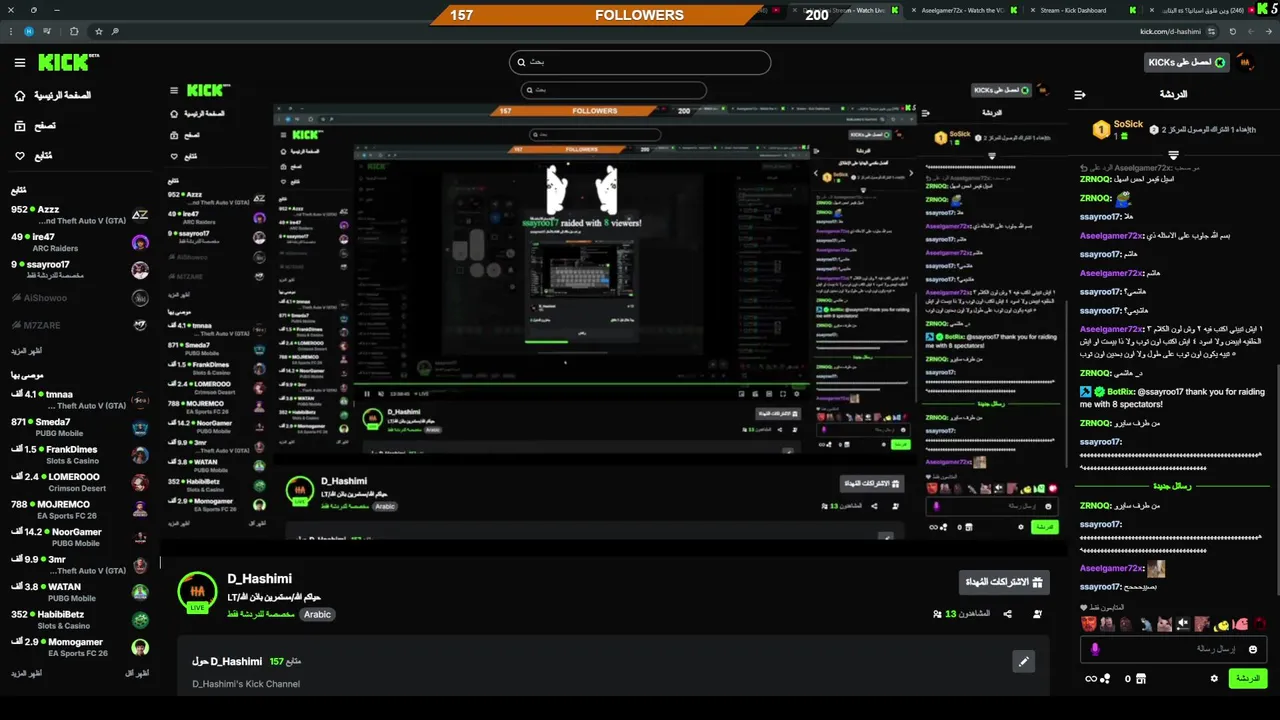Open the emoji picker in chat input
Viewport: 1280px width, 720px height.
tap(1252, 649)
